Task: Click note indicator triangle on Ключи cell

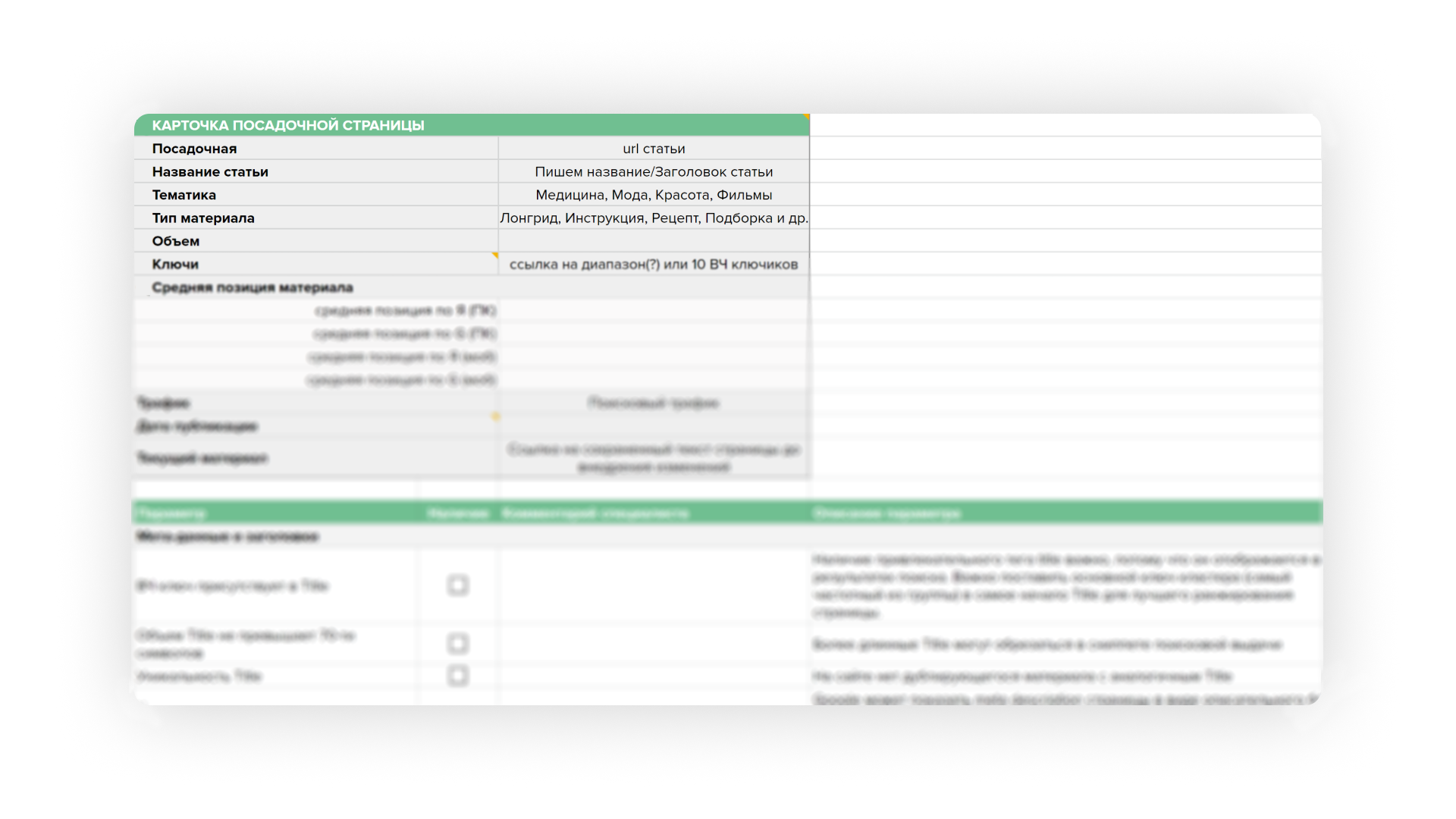Action: [x=495, y=256]
